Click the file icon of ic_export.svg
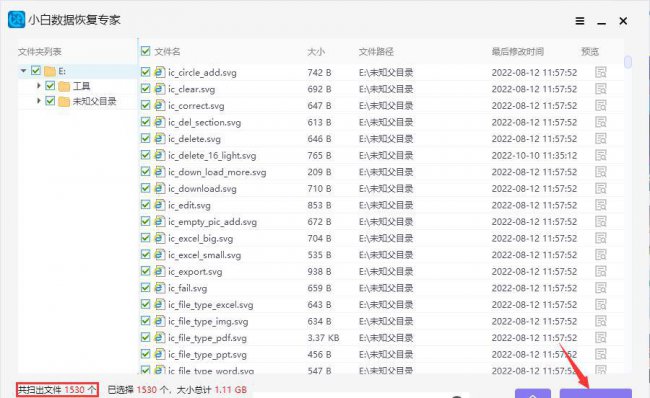Screen dimensions: 650x398 [x=160, y=271]
